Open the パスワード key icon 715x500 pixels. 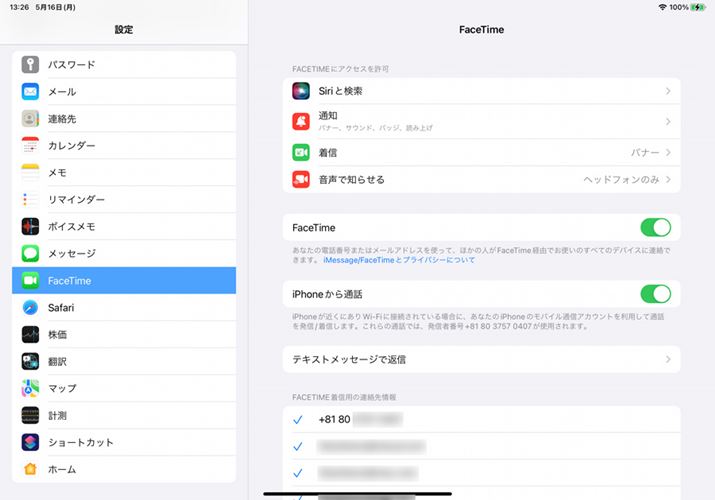tap(30, 65)
